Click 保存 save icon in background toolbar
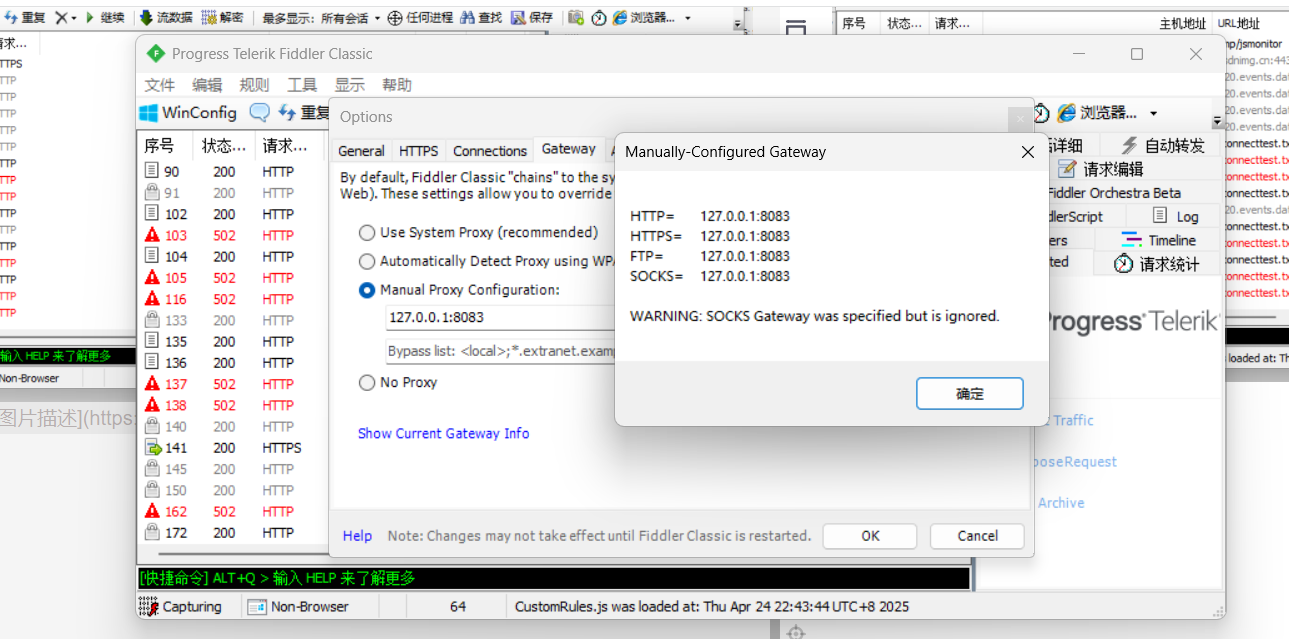Viewport: 1289px width, 639px height. point(518,17)
